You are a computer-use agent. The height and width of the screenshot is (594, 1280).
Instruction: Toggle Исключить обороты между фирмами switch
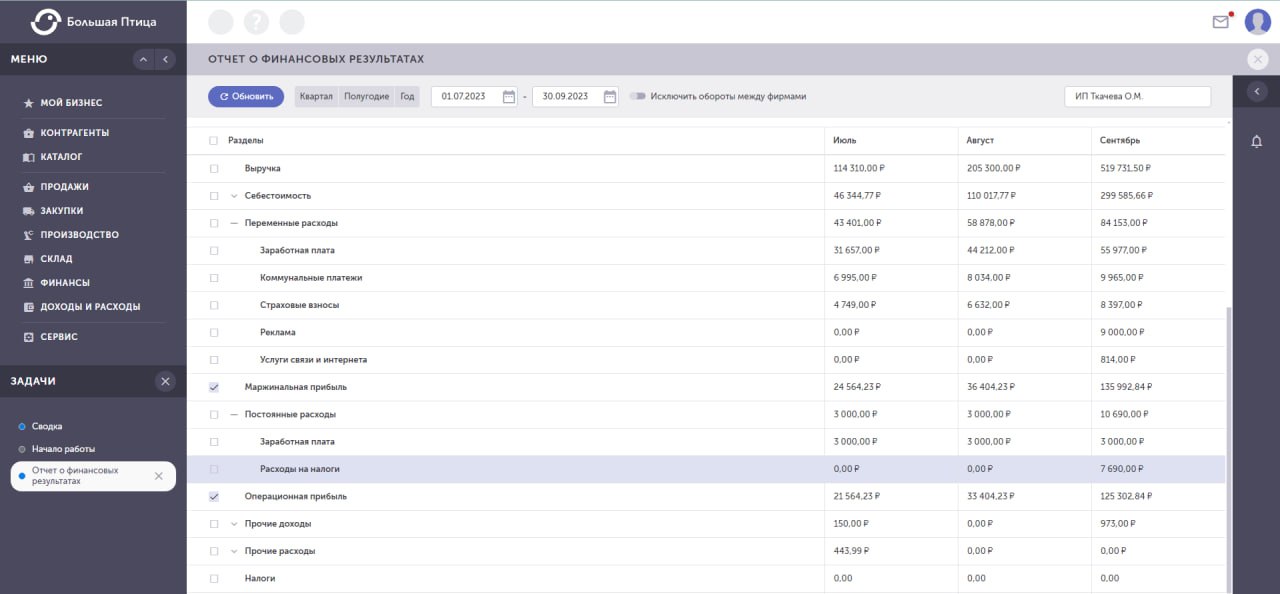pyautogui.click(x=637, y=97)
